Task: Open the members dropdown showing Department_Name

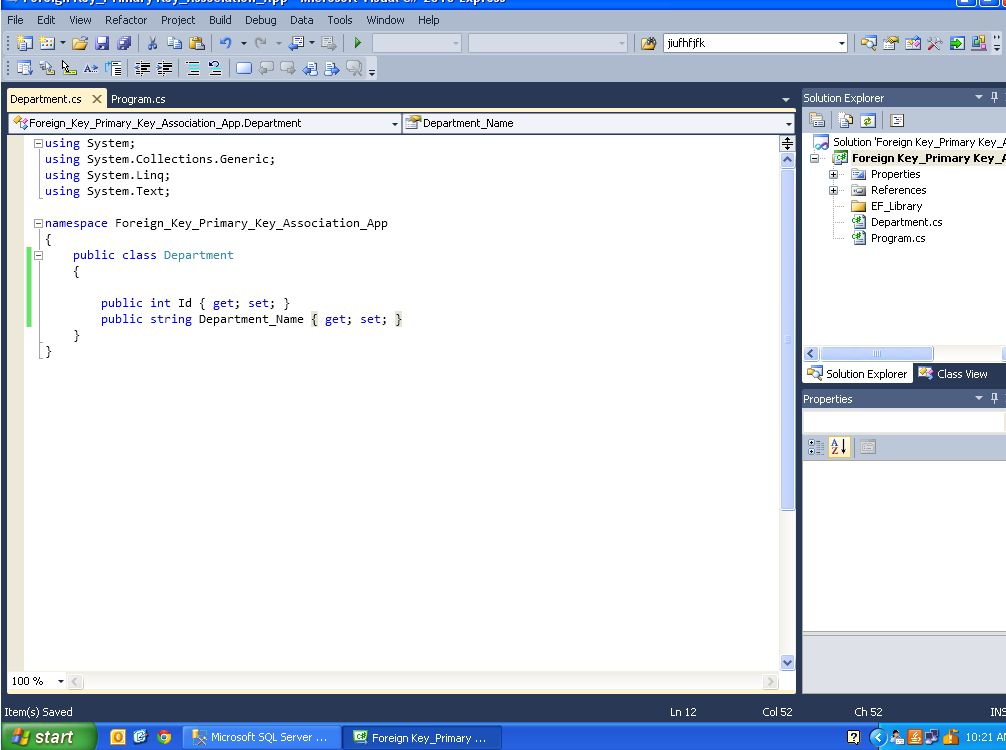Action: [x=599, y=123]
